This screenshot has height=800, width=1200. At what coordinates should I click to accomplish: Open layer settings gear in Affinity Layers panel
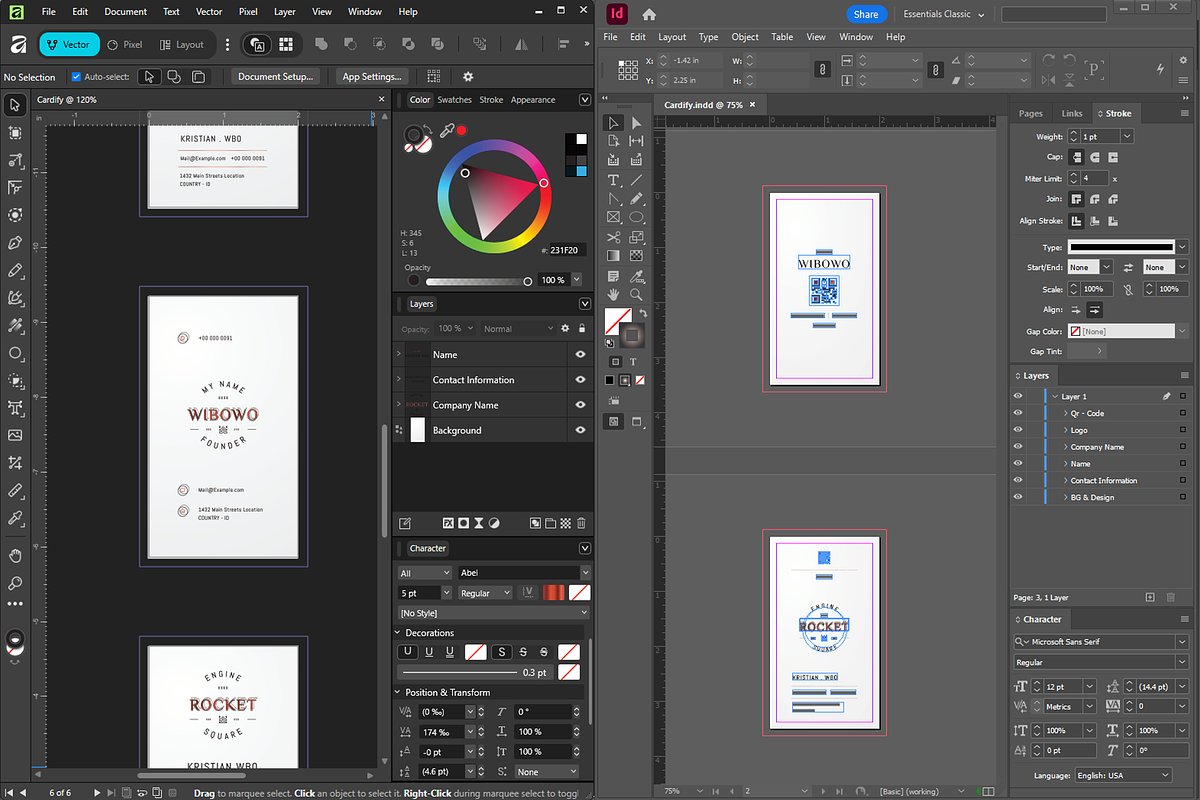[565, 328]
